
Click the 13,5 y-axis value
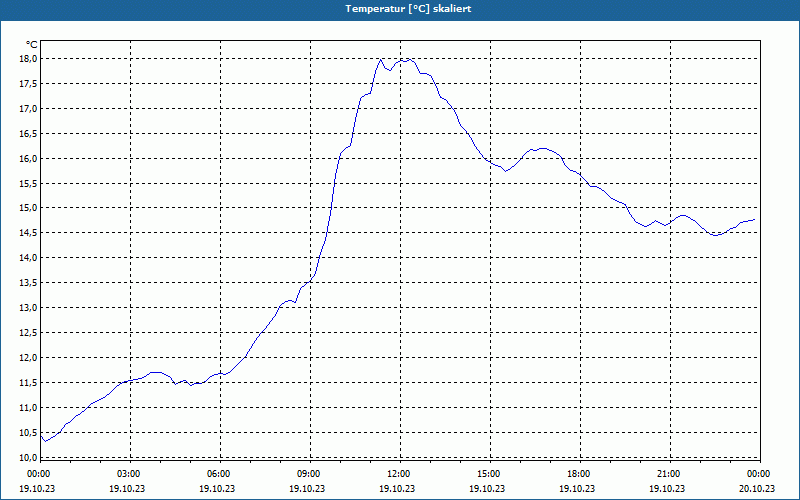[x=28, y=283]
